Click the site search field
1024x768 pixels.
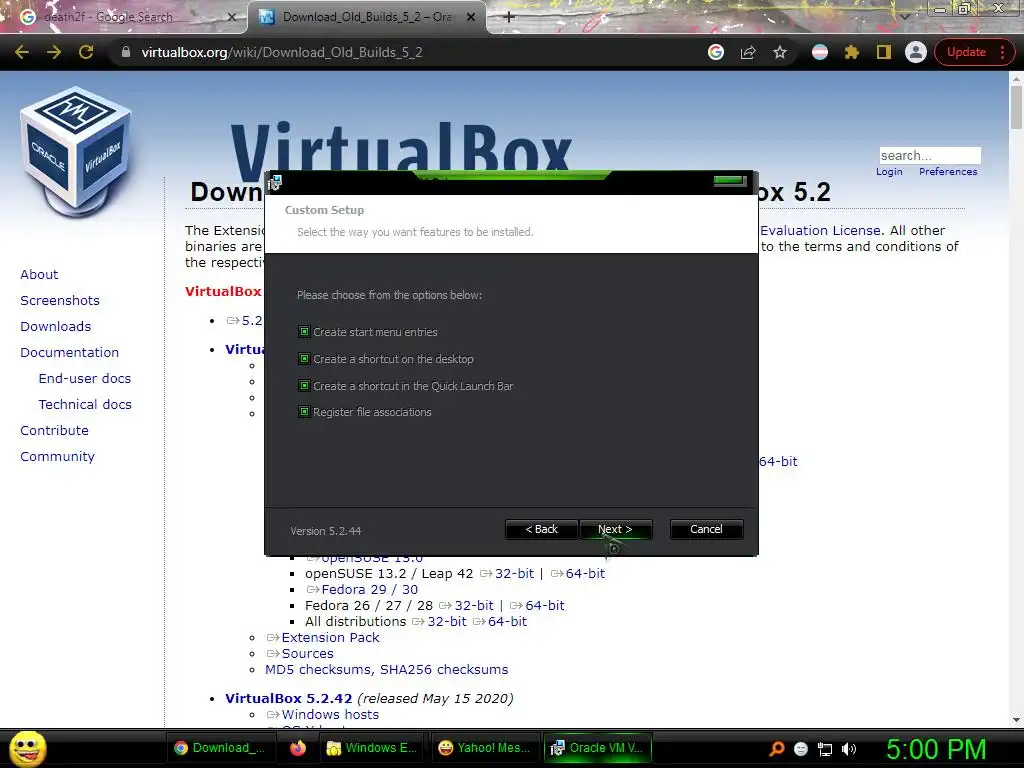(930, 155)
